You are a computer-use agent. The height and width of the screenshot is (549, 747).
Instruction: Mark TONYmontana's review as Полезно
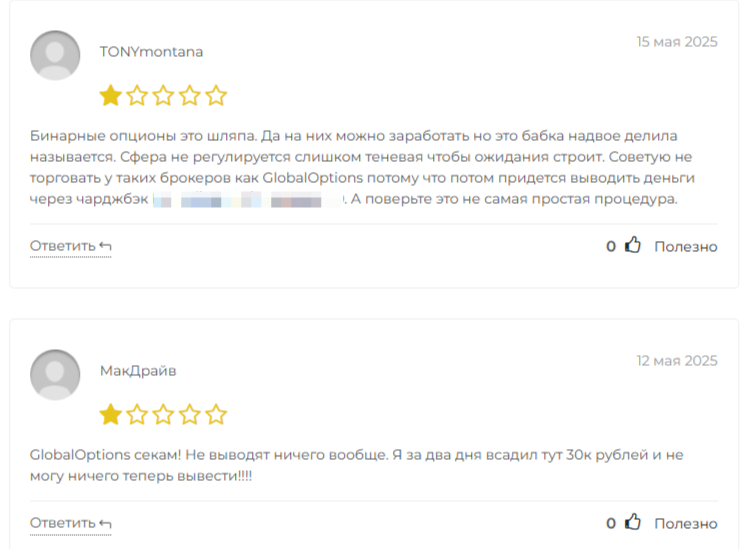[686, 246]
